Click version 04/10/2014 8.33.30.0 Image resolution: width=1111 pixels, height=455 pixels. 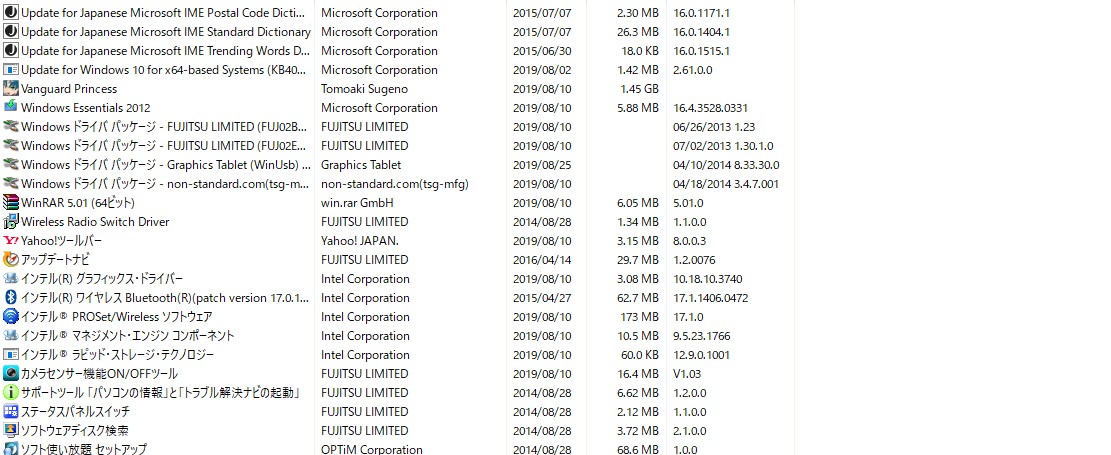[726, 164]
